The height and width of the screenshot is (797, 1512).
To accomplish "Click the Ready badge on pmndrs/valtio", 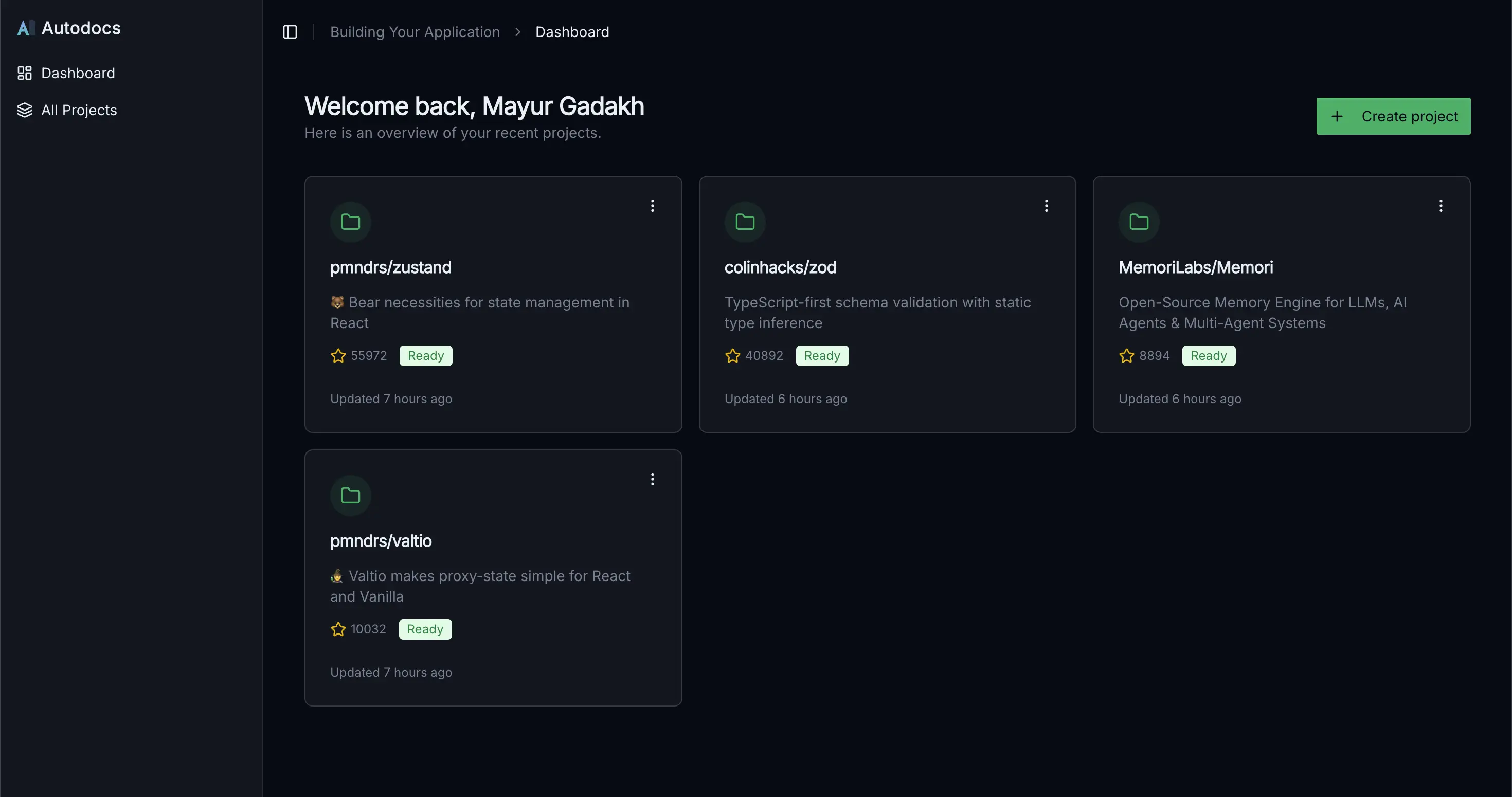I will [425, 628].
